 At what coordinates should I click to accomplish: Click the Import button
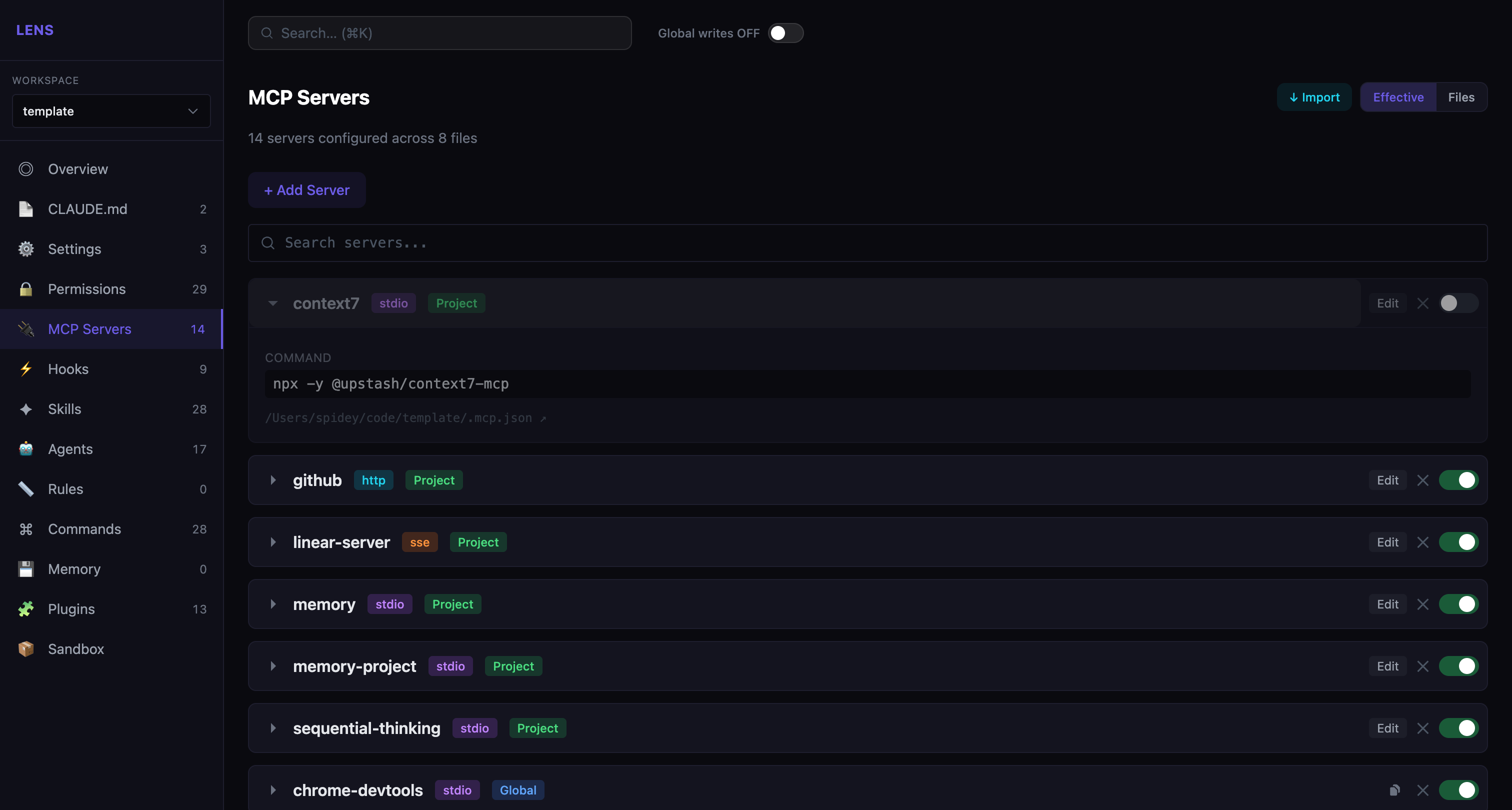1314,97
